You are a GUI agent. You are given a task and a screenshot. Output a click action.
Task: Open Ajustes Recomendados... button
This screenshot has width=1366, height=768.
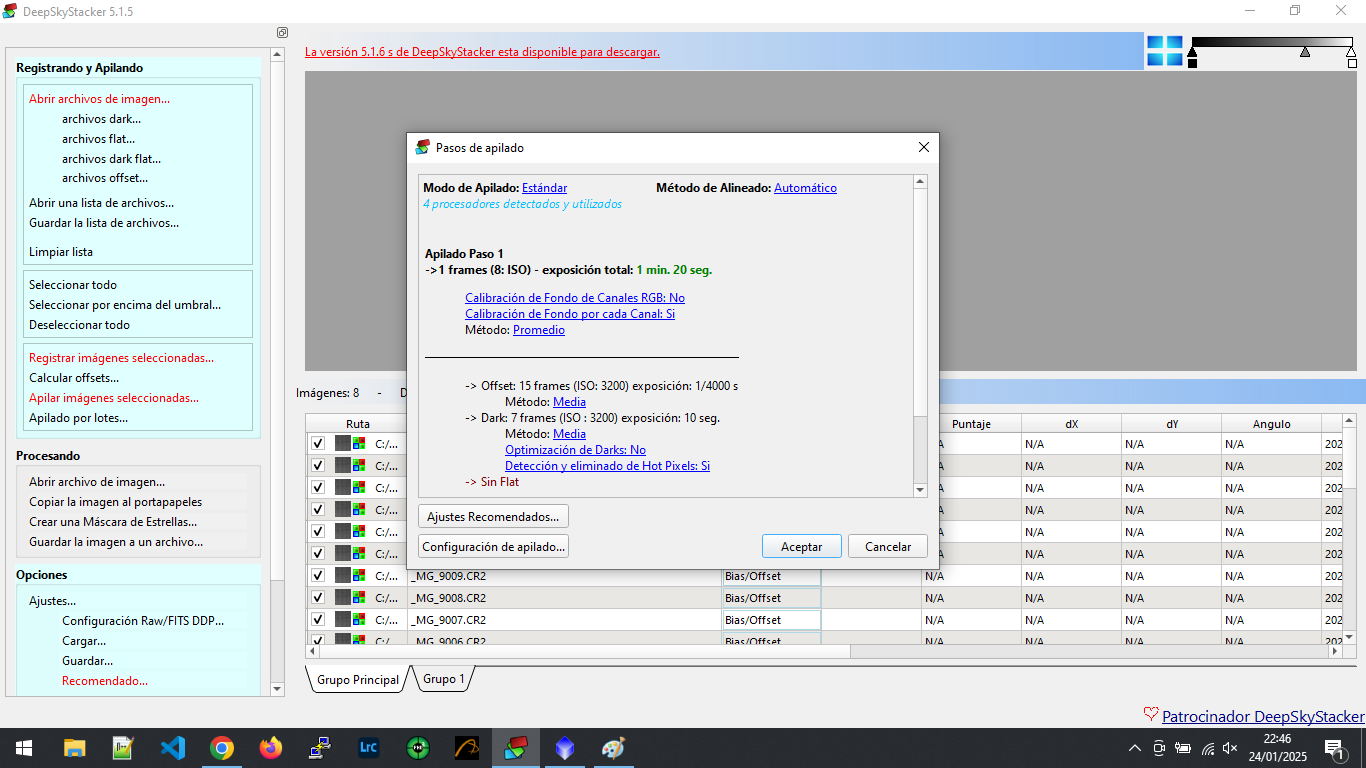pos(493,517)
